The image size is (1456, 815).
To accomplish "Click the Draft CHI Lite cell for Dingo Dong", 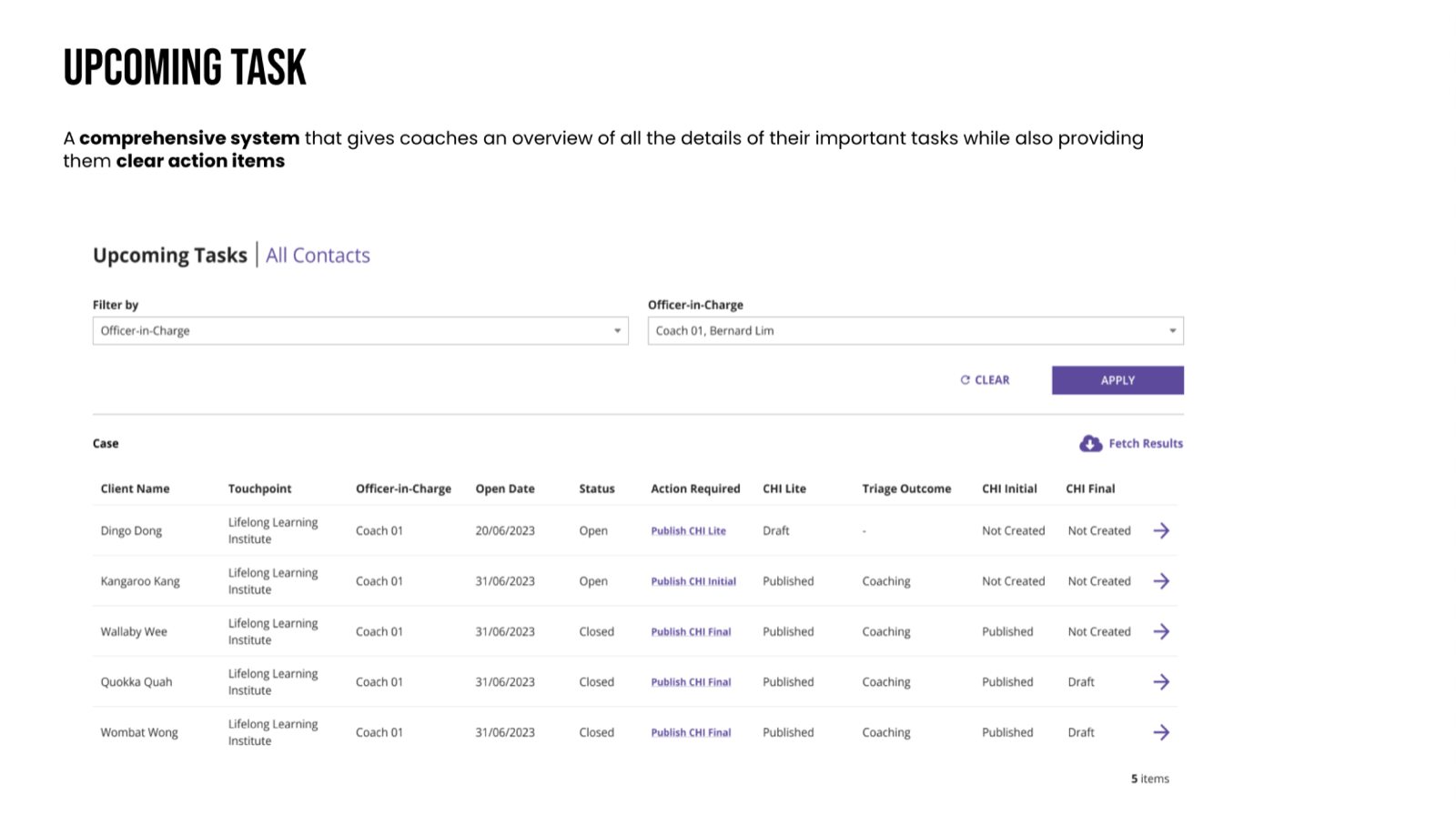I will pyautogui.click(x=776, y=531).
